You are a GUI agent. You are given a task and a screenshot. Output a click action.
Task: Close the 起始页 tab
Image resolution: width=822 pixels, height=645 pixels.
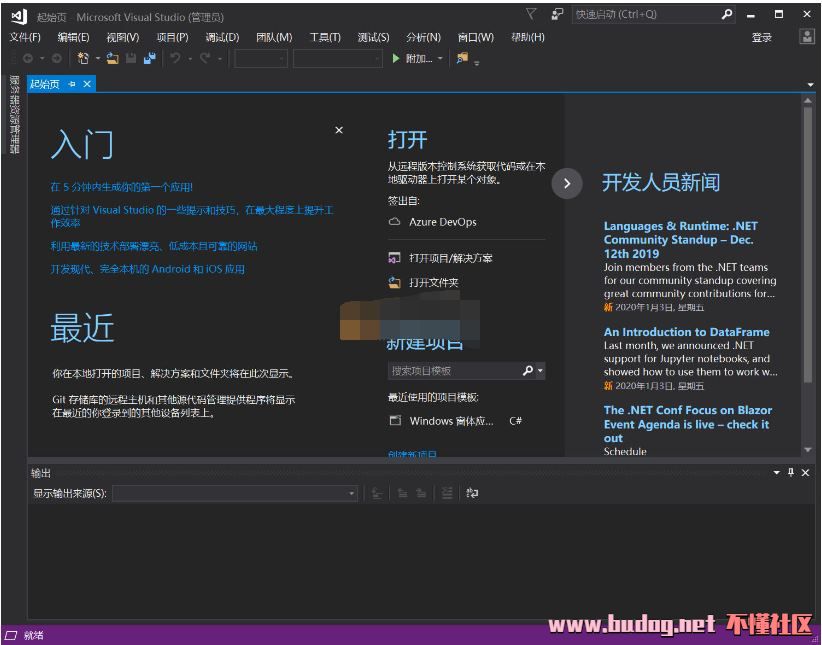click(87, 84)
